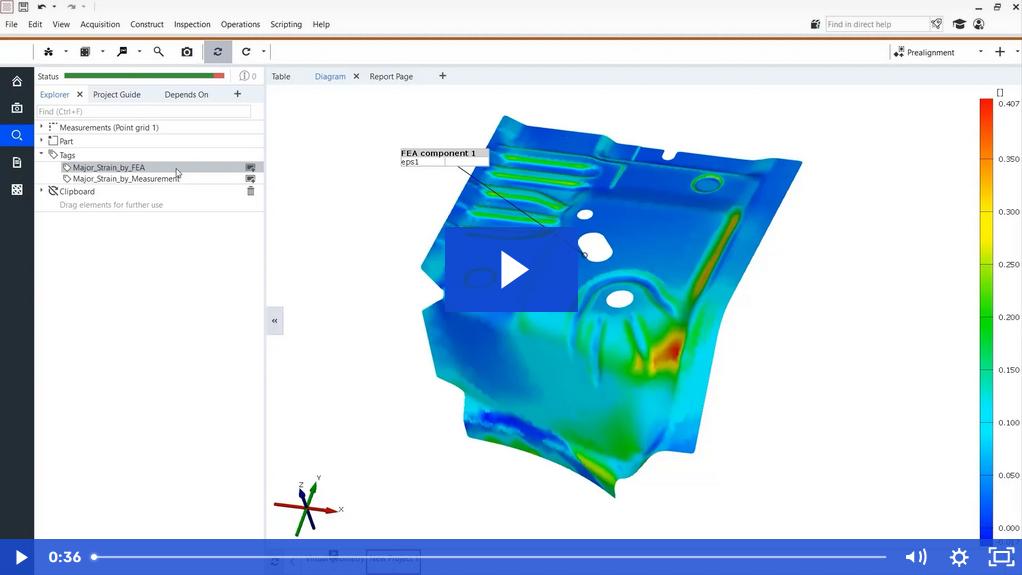Open the report document icon in sidebar
The image size is (1022, 575).
click(x=16, y=162)
